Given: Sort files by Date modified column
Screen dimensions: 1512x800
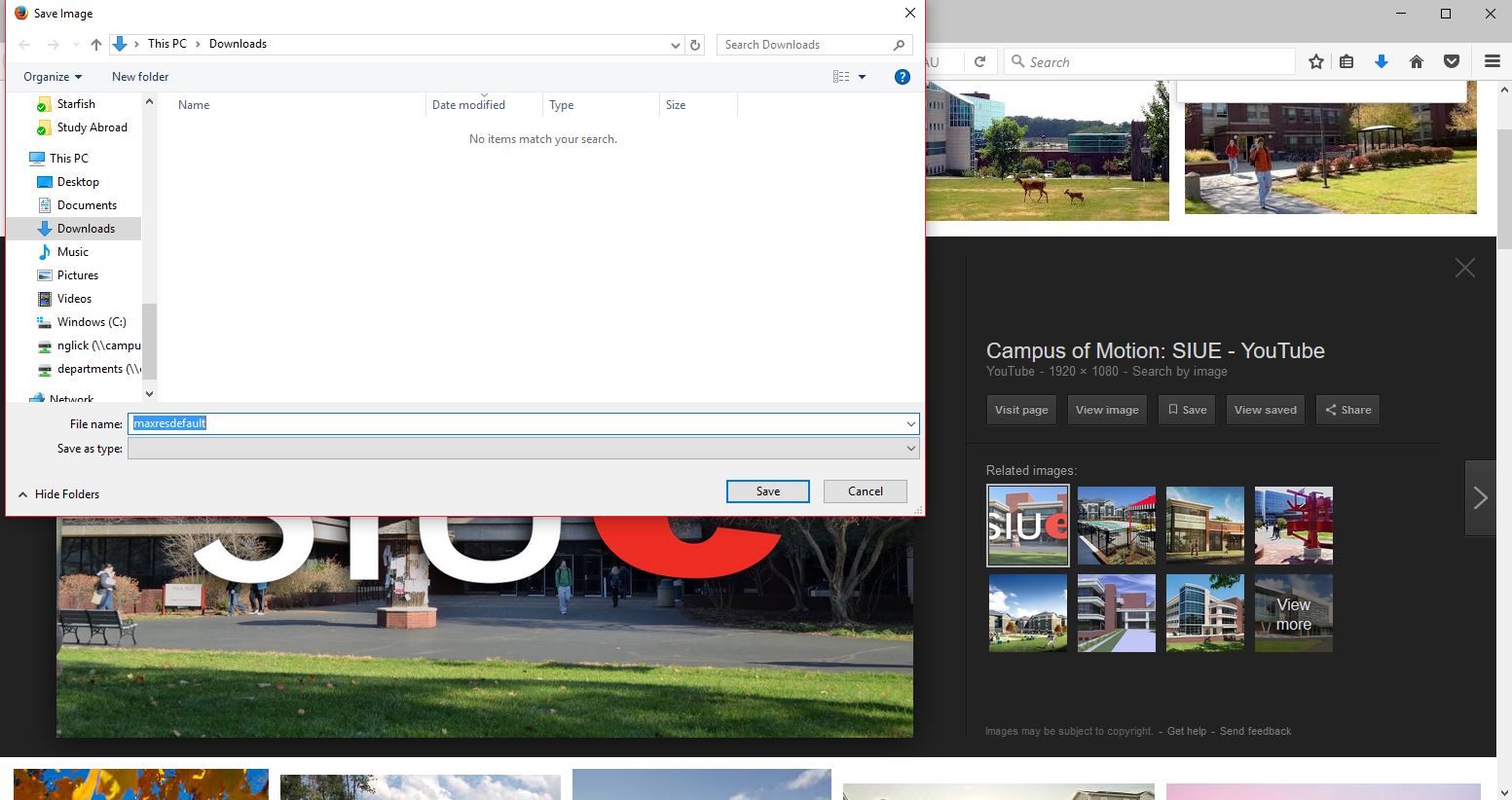Looking at the screenshot, I should point(468,105).
